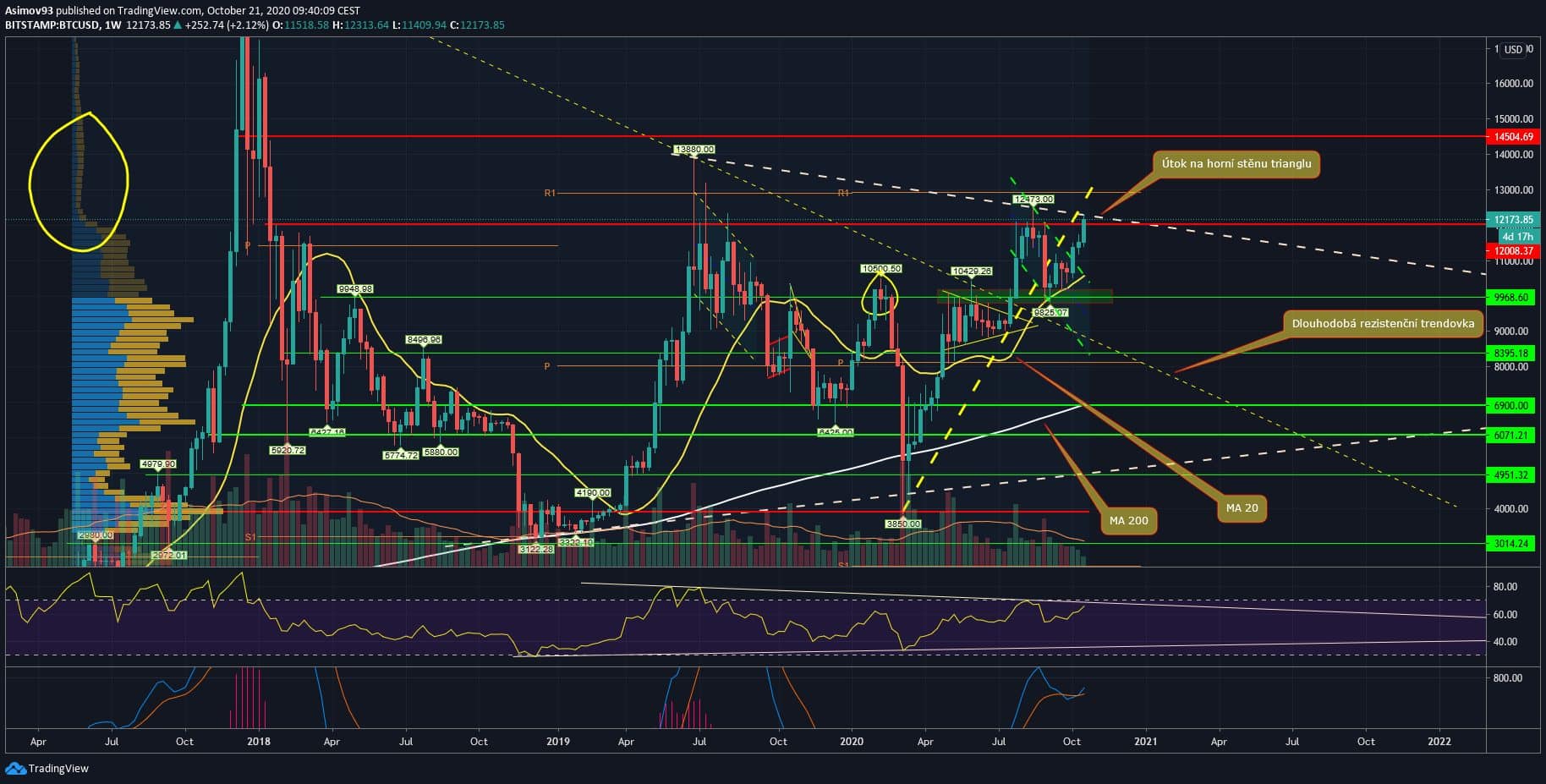The height and width of the screenshot is (784, 1546).
Task: Select the green support zone rectangle near 9968
Action: coord(1023,296)
